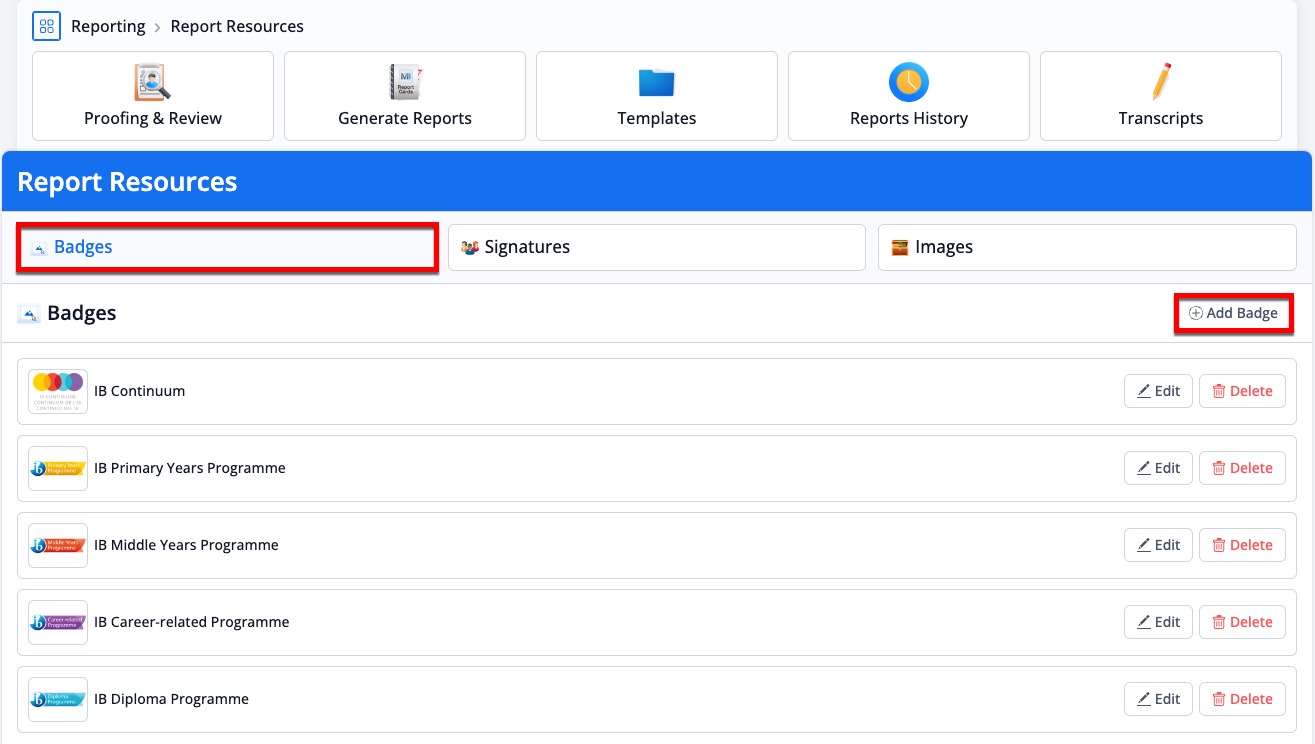1315x744 pixels.
Task: Click IB Primary Years Programme badge thumbnail
Action: pyautogui.click(x=58, y=468)
